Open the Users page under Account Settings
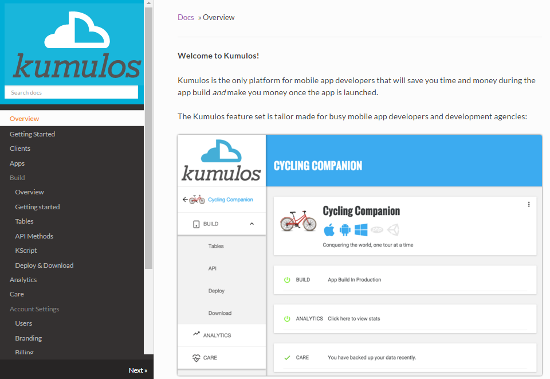The image size is (550, 379). click(24, 323)
